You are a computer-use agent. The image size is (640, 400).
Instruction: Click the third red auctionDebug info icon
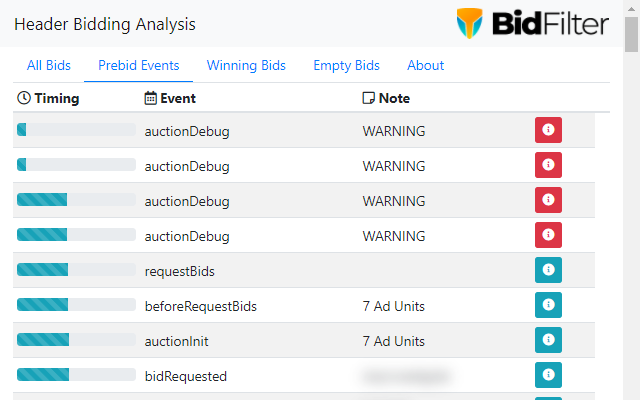click(548, 200)
